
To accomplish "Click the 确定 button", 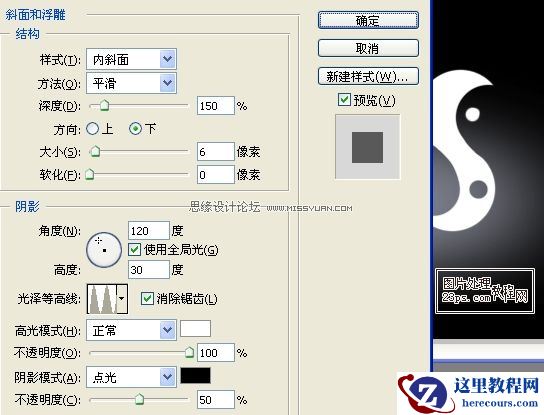I will (x=368, y=20).
